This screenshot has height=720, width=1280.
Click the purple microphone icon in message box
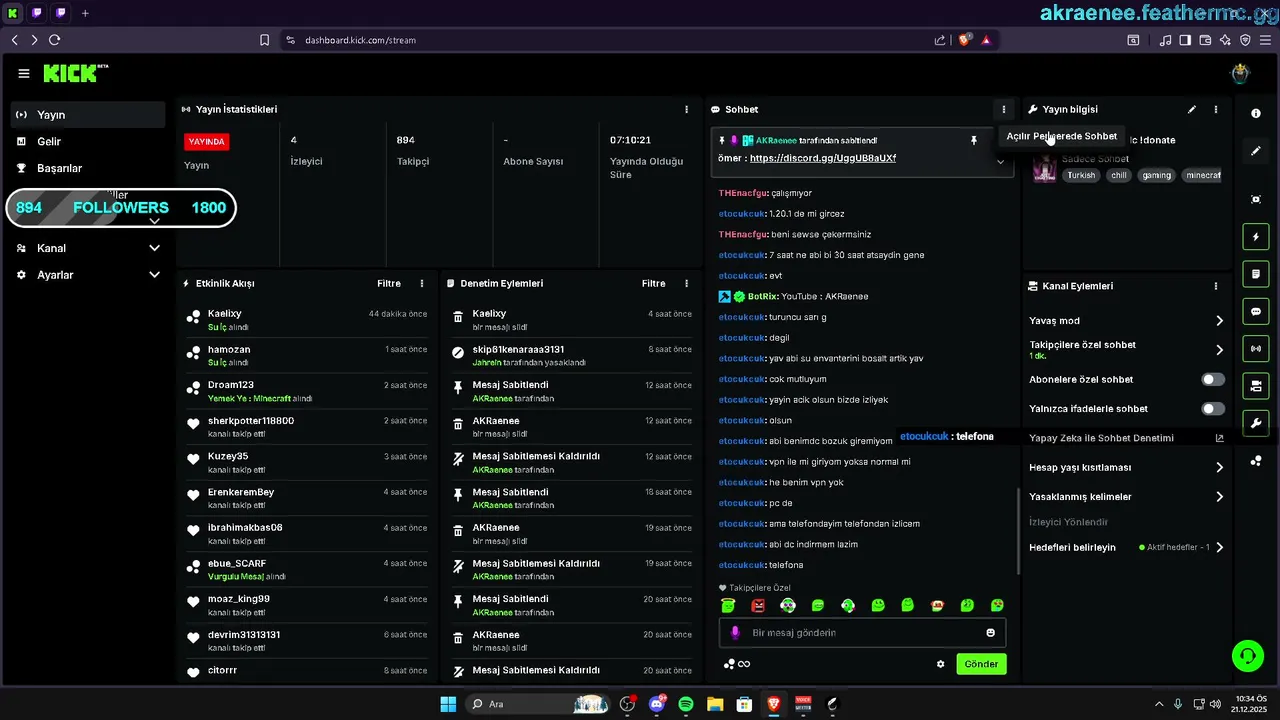coord(735,633)
